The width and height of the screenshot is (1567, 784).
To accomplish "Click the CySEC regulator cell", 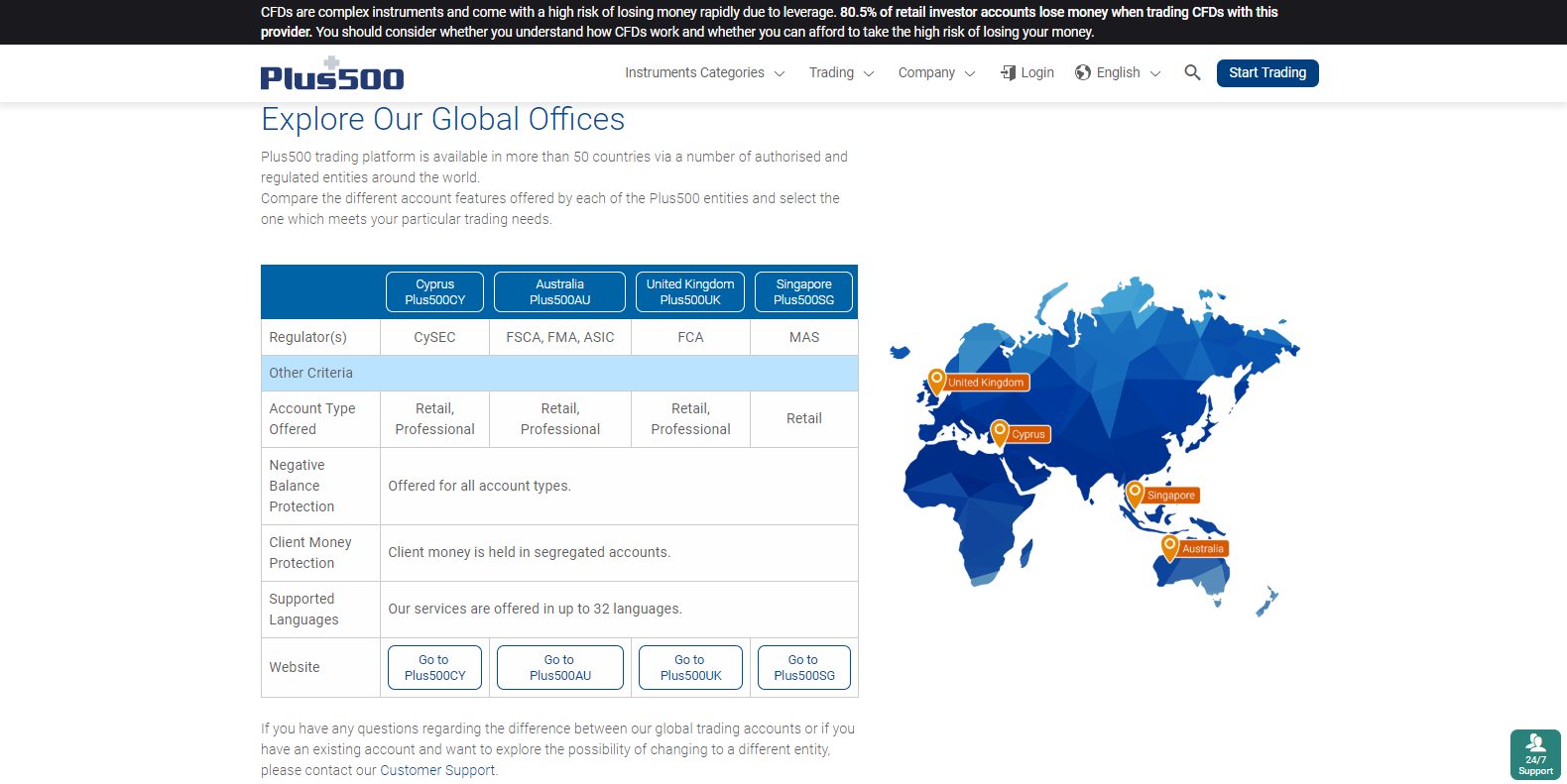I will (x=434, y=337).
